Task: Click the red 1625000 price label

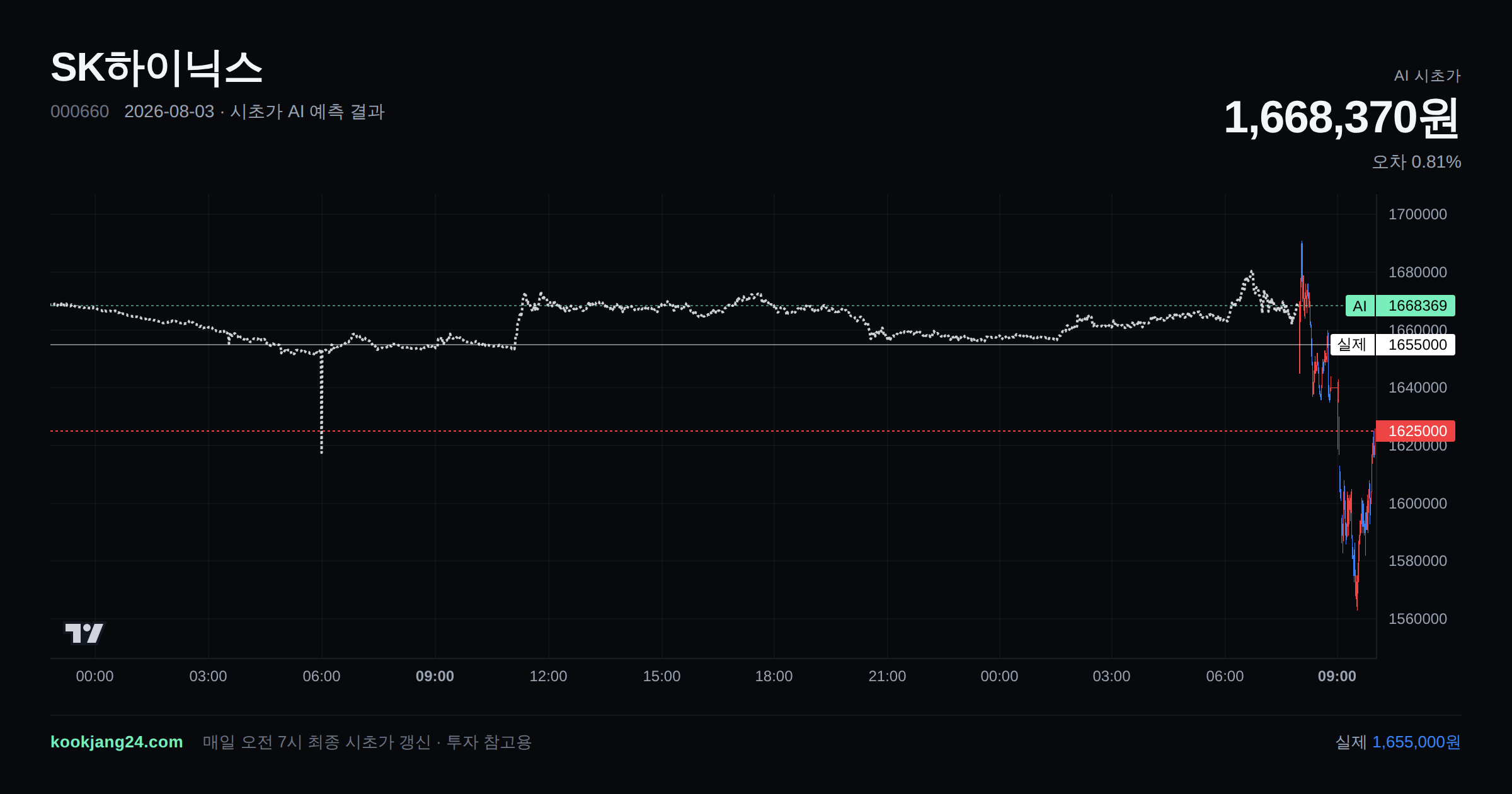Action: pyautogui.click(x=1416, y=431)
